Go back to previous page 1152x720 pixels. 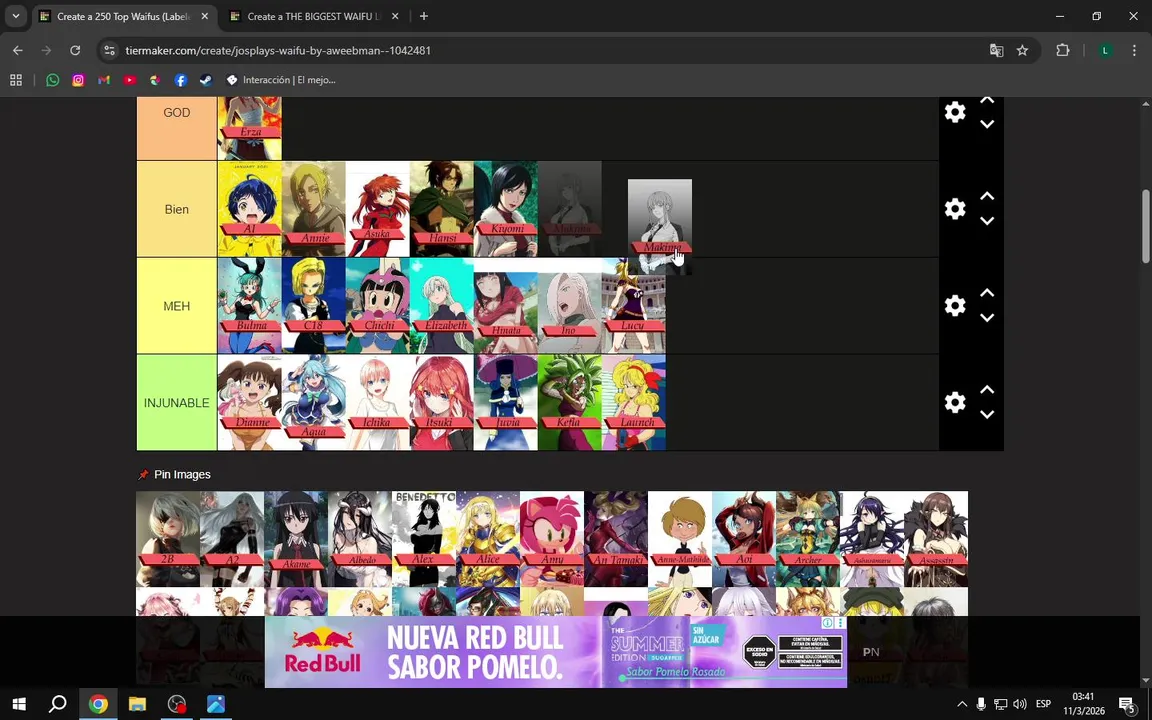18,51
